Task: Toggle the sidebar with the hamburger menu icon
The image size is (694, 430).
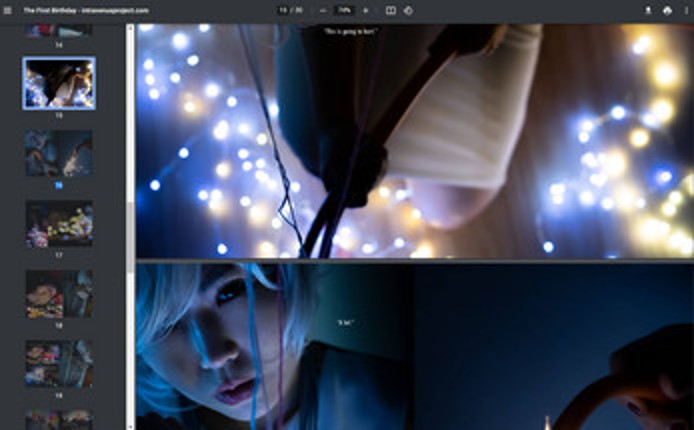Action: point(10,10)
